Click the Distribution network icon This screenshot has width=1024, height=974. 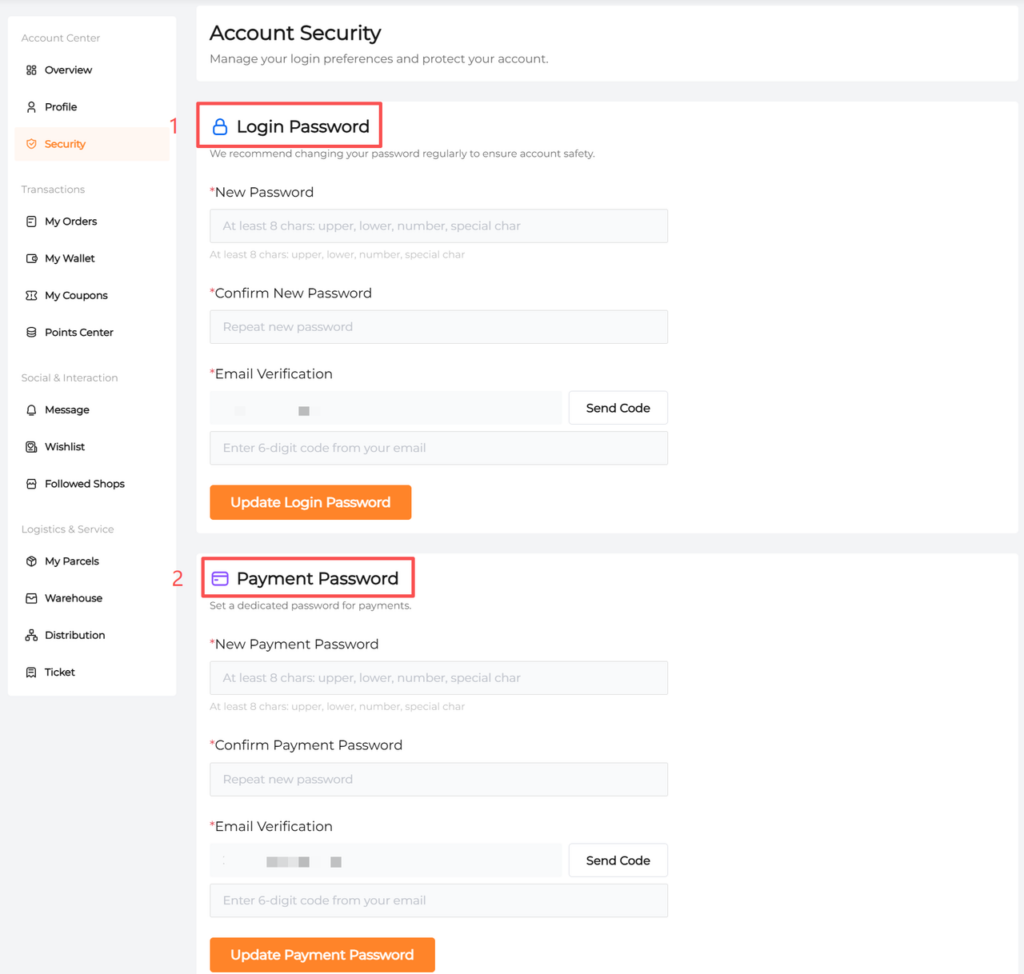point(31,635)
